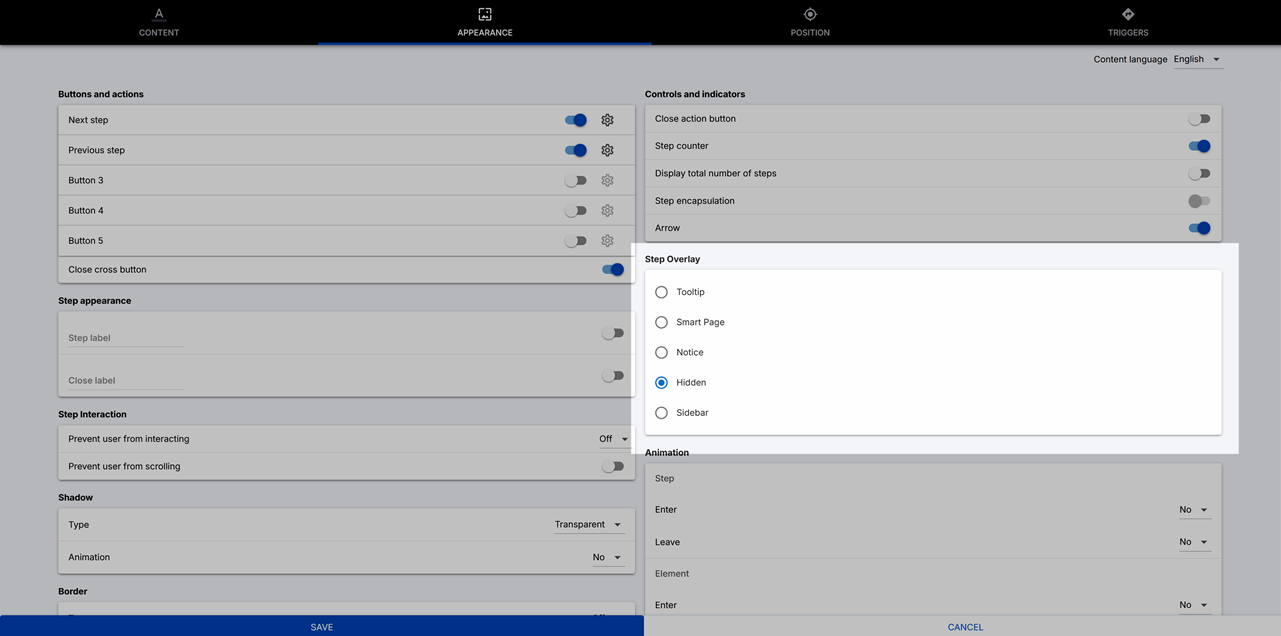This screenshot has width=1281, height=636.
Task: Turn on Display total number of steps
Action: pyautogui.click(x=1198, y=174)
